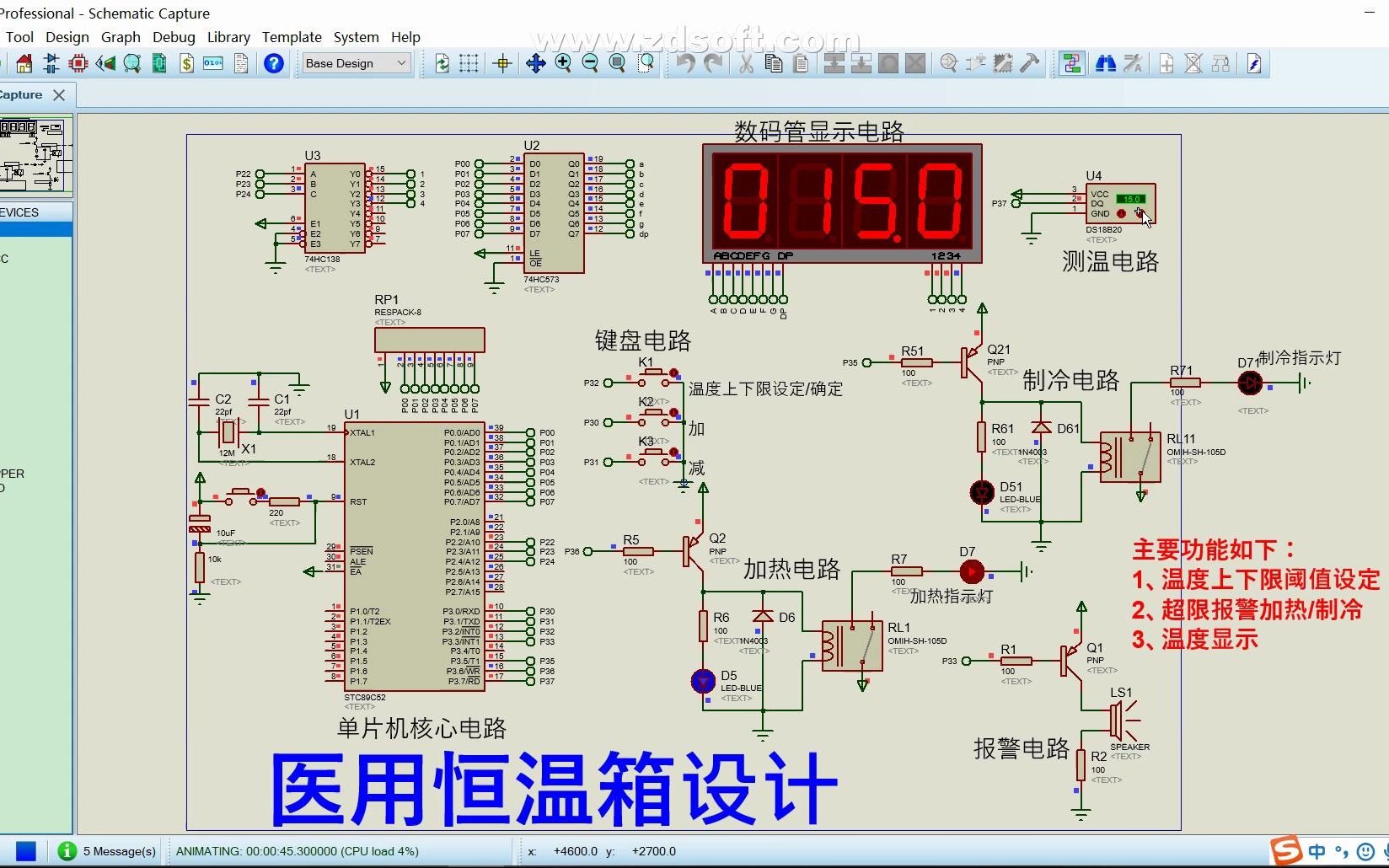Open Proteus Help with question mark icon
The image size is (1389, 868).
click(274, 63)
